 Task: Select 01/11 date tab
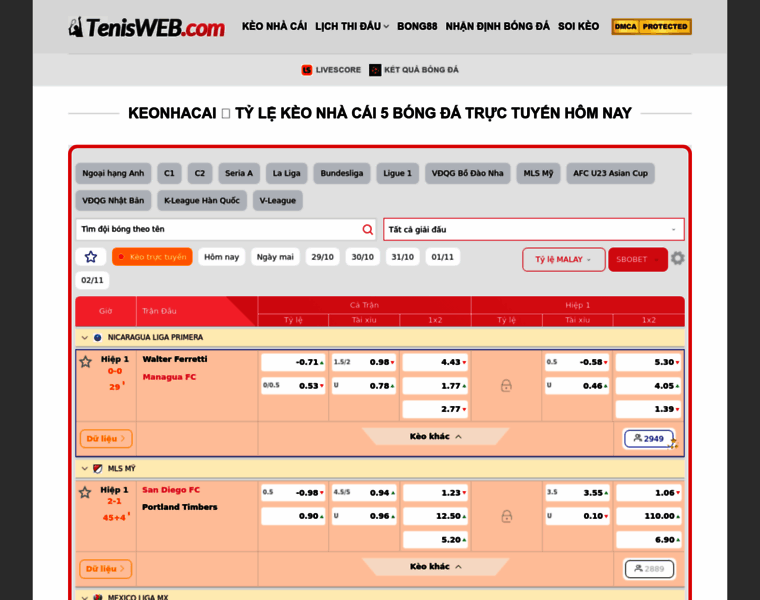point(443,257)
